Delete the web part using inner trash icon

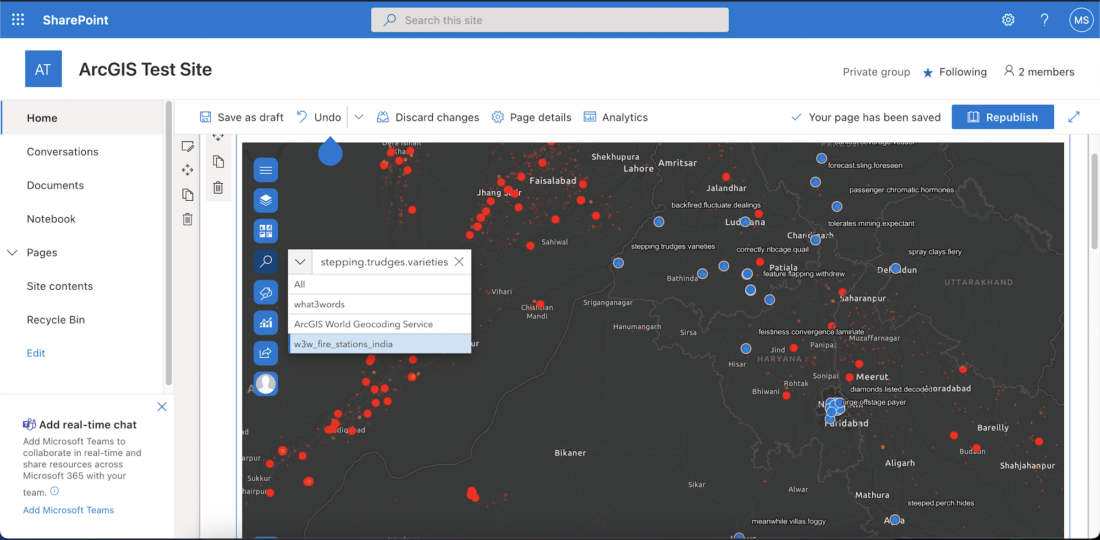pos(218,187)
